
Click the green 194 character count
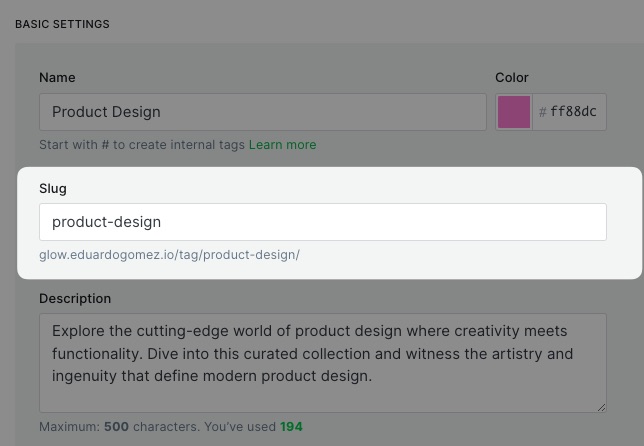tap(291, 427)
